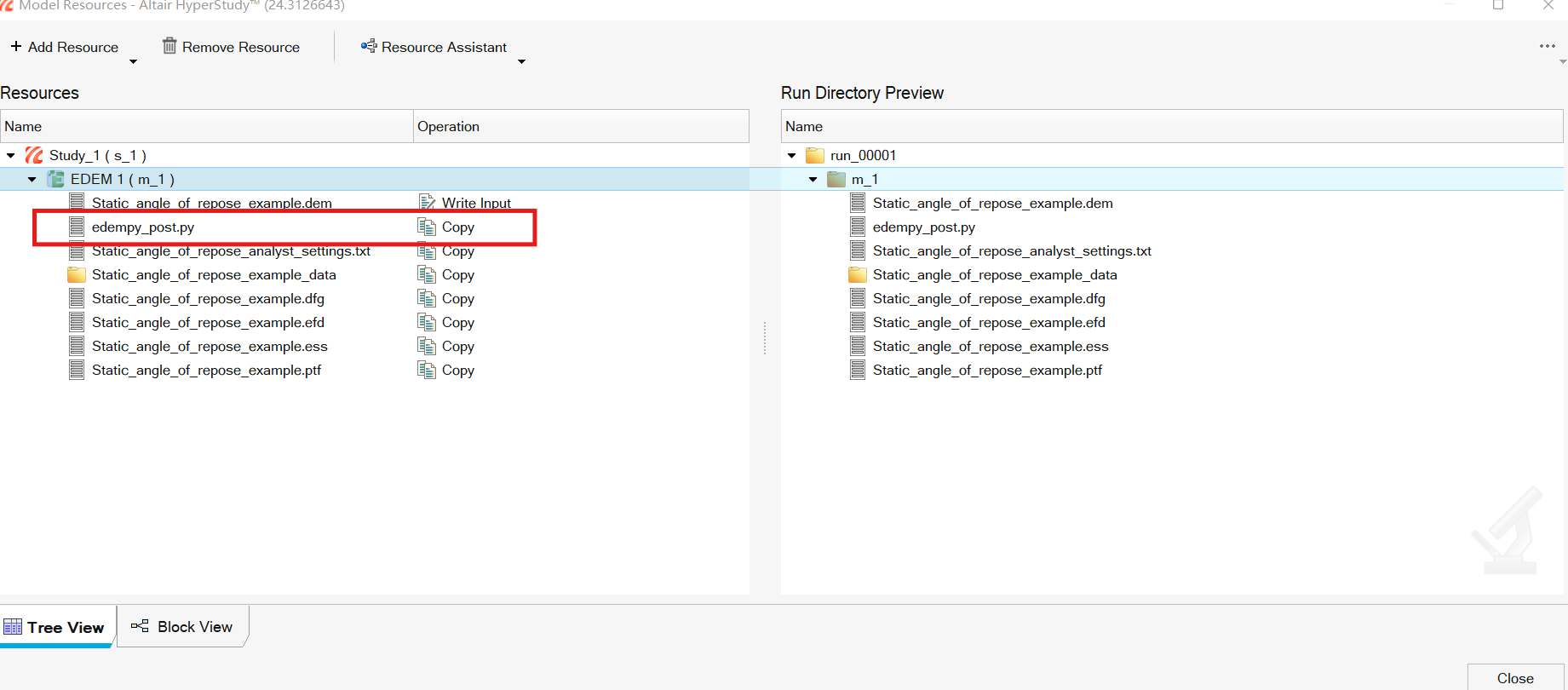Click the .dfg file icon in Resources
The image size is (1568, 690).
pos(77,298)
